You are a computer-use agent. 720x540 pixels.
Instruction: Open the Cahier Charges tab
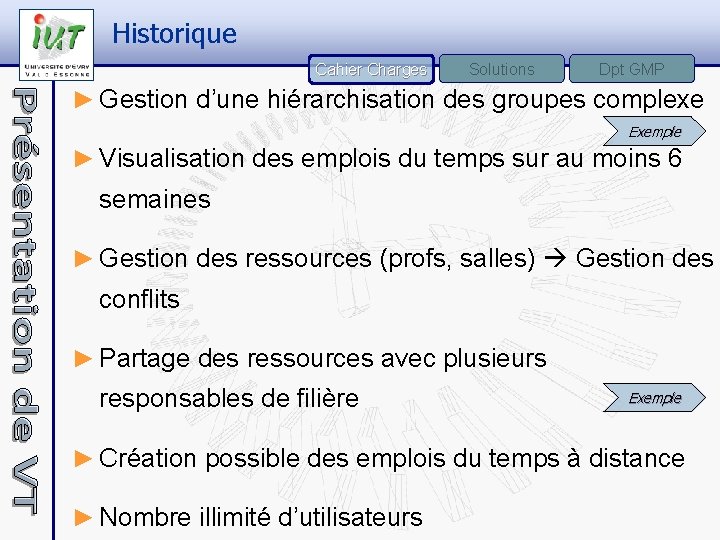point(371,69)
